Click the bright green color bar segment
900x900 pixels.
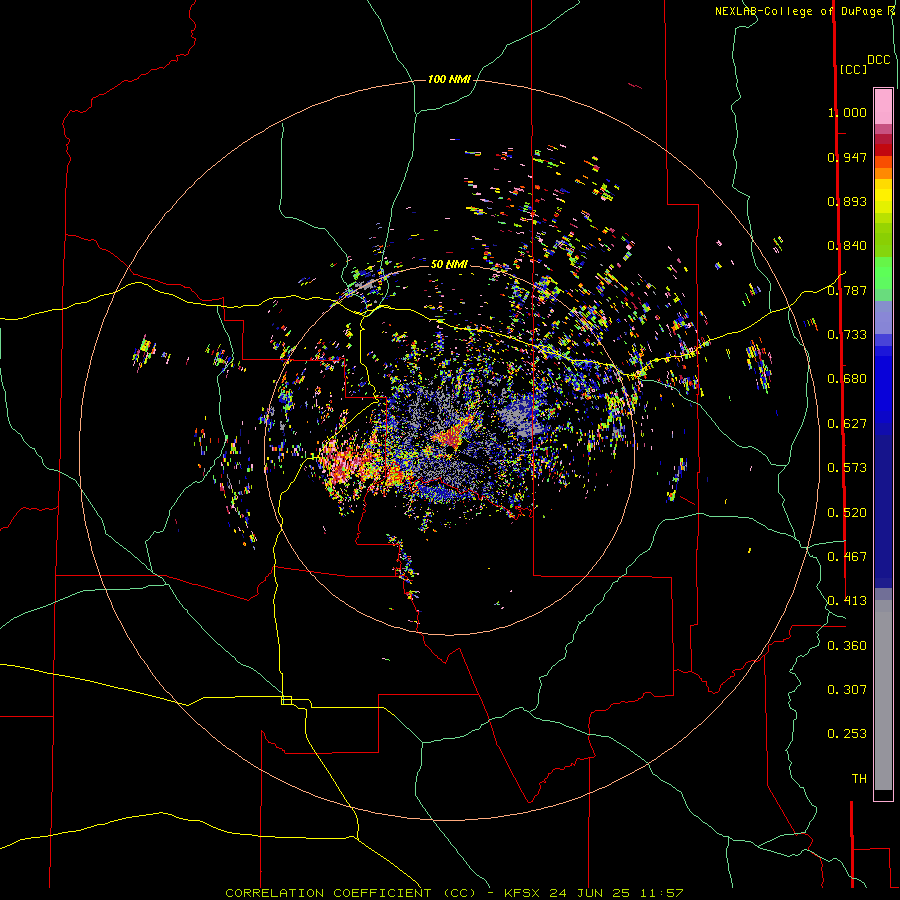point(883,273)
